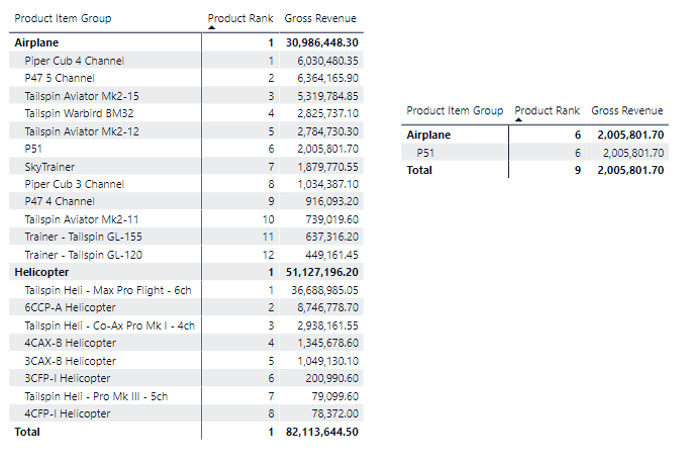Click the SkyTrainer product row
678x452 pixels.
[50, 166]
